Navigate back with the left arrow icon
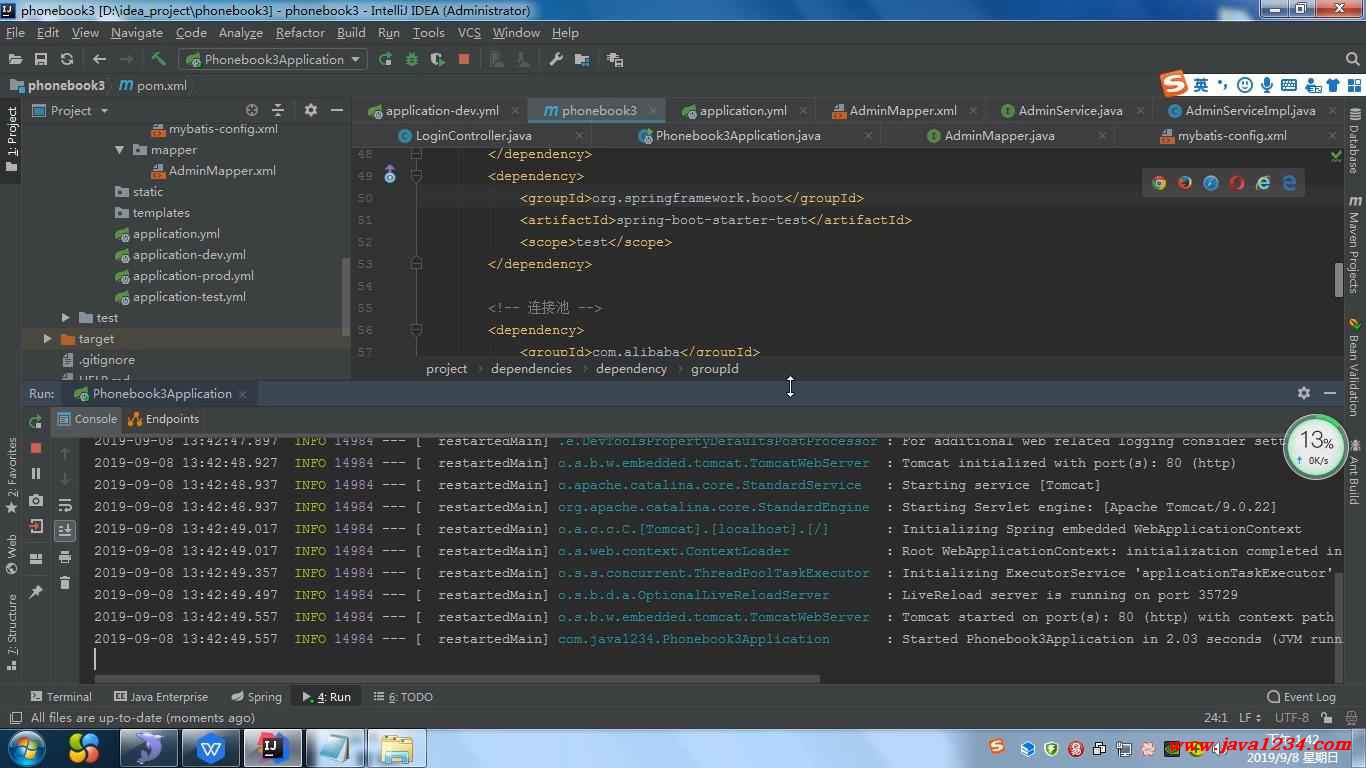 (99, 59)
